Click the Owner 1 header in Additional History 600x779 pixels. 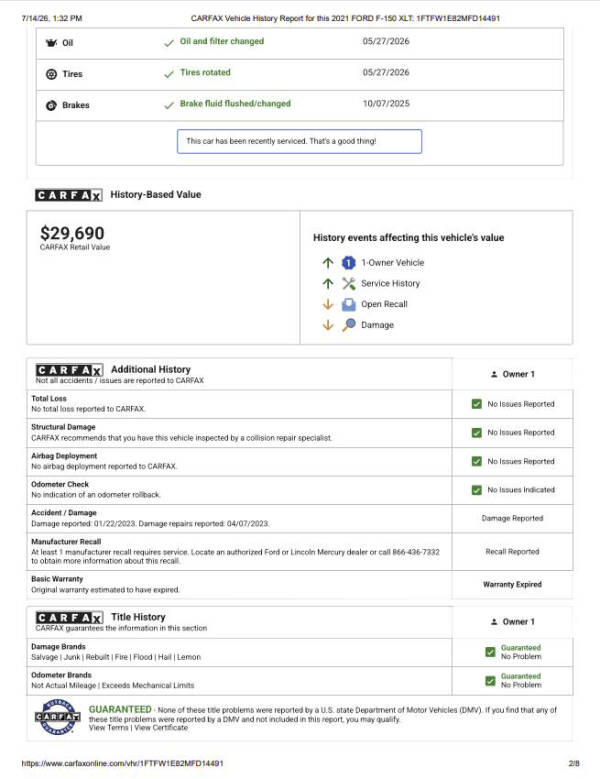513,374
